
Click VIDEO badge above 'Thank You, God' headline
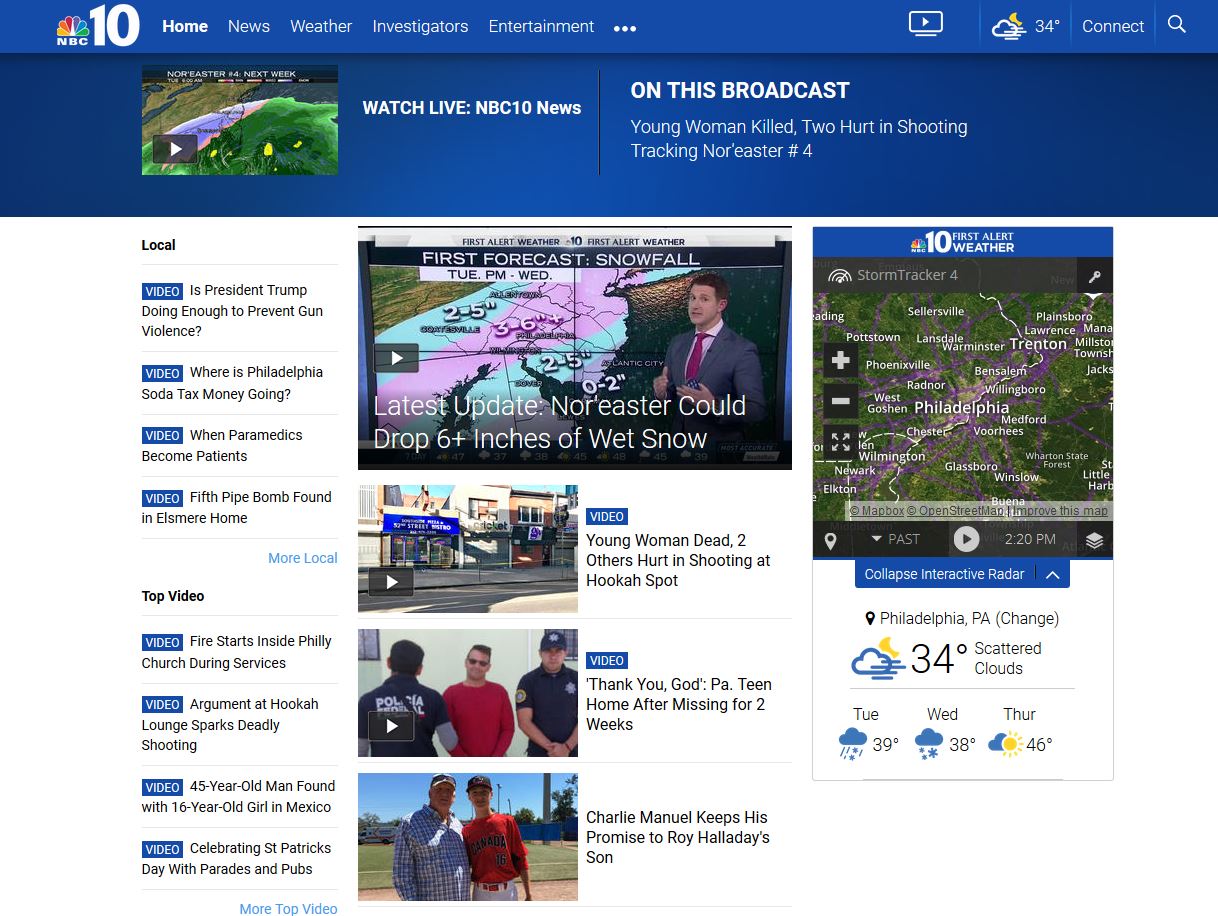point(607,661)
